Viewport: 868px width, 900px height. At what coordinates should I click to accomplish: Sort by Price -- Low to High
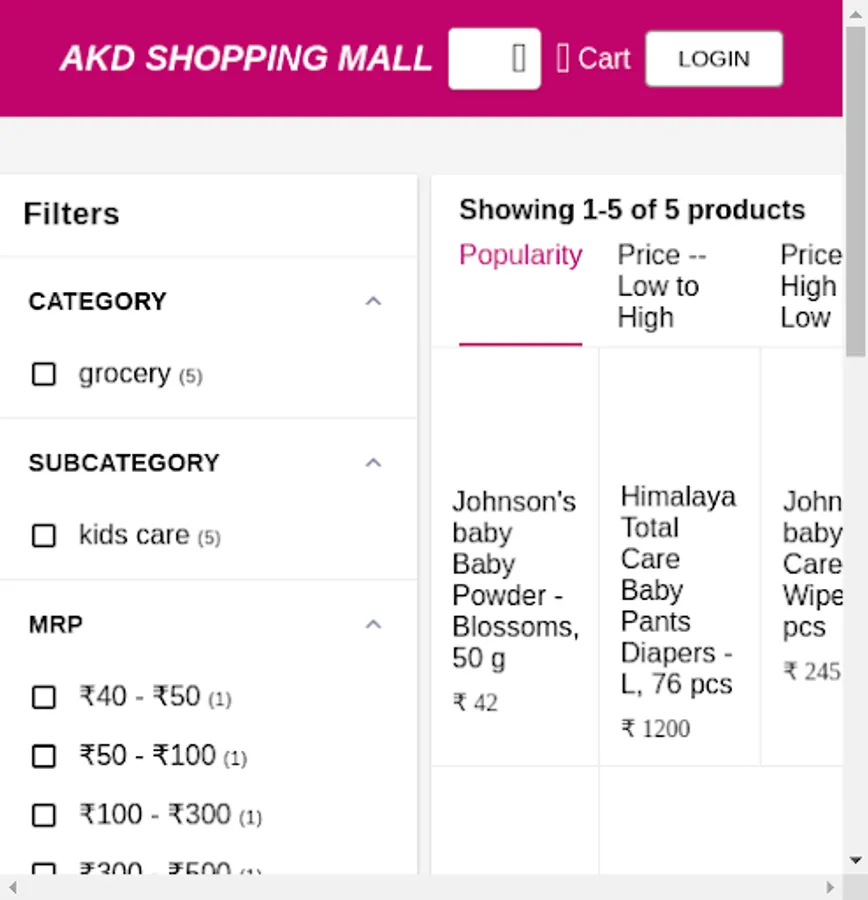pyautogui.click(x=660, y=286)
